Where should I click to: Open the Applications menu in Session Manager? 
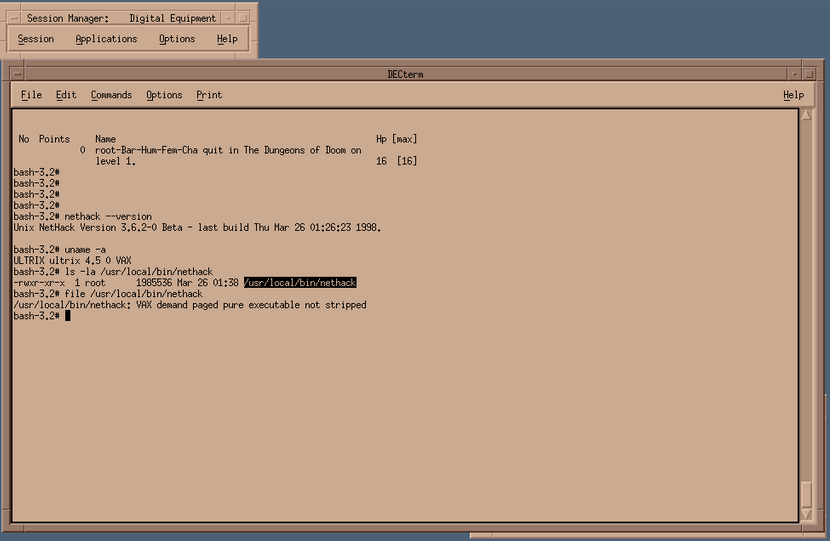[x=106, y=39]
